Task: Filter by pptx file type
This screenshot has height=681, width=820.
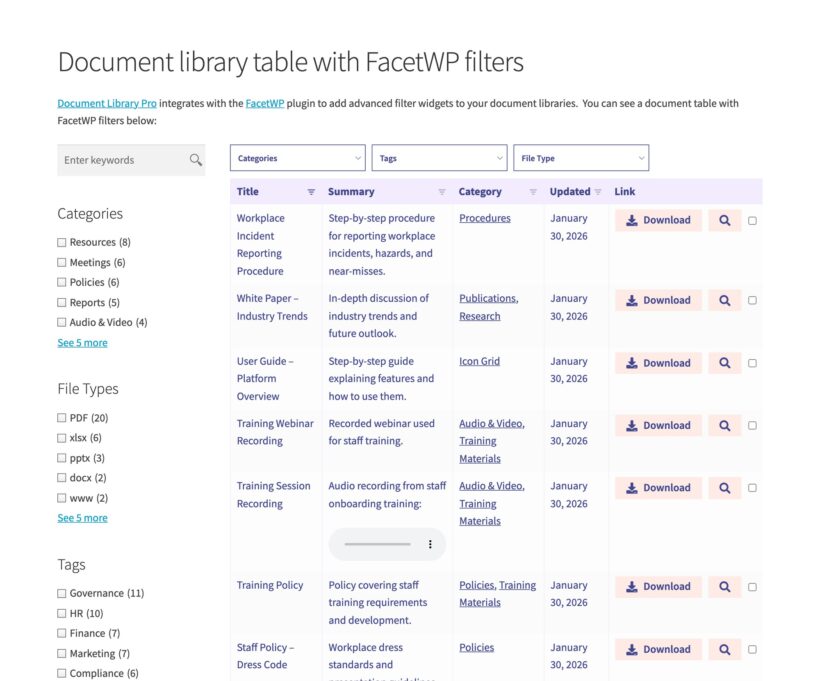Action: (x=62, y=458)
